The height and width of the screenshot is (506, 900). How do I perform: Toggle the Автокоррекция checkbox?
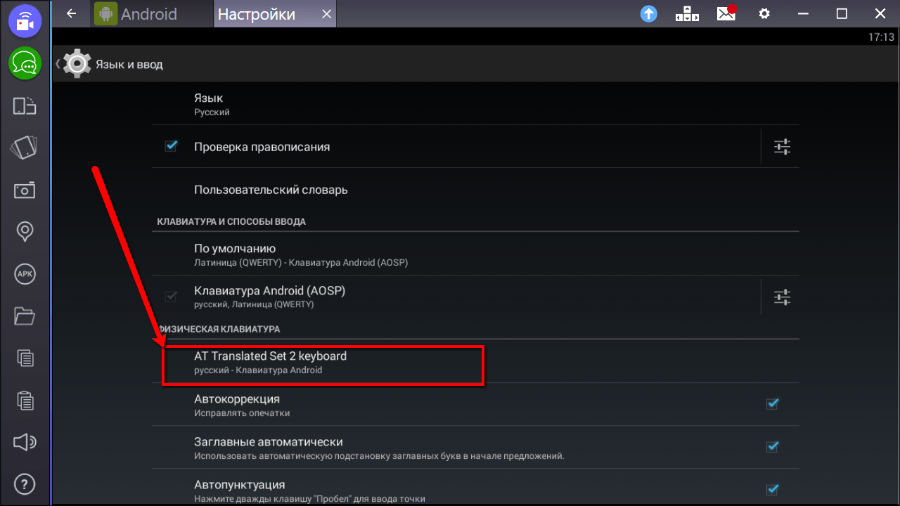[773, 403]
